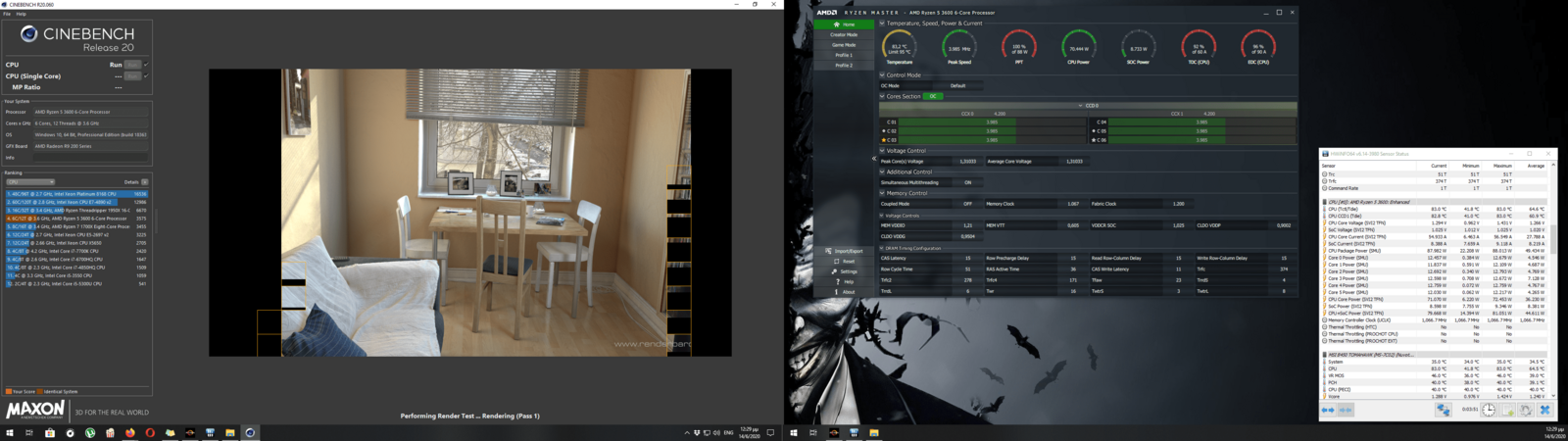Select the AMD Ryzen Threadripper 1950X ranking row
Viewport: 1568px width, 441px height.
click(76, 210)
